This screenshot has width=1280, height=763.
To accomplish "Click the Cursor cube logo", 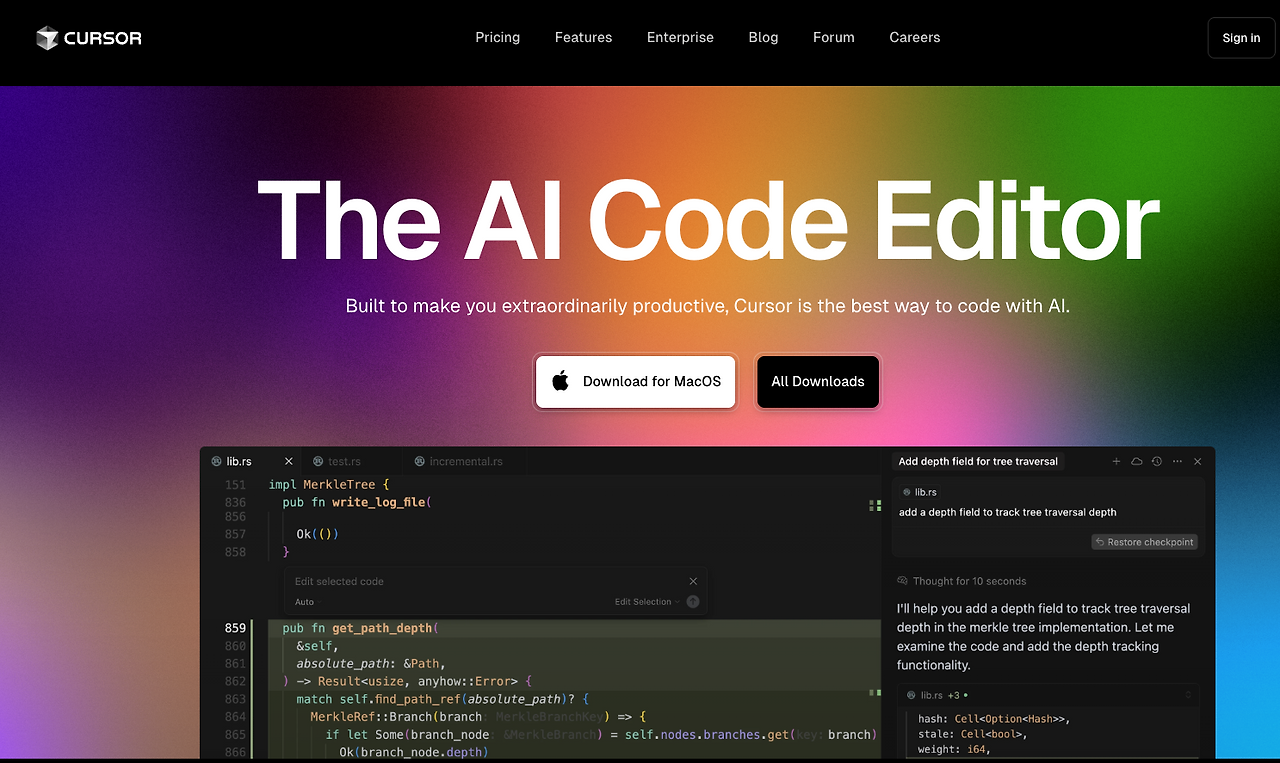I will tap(47, 38).
